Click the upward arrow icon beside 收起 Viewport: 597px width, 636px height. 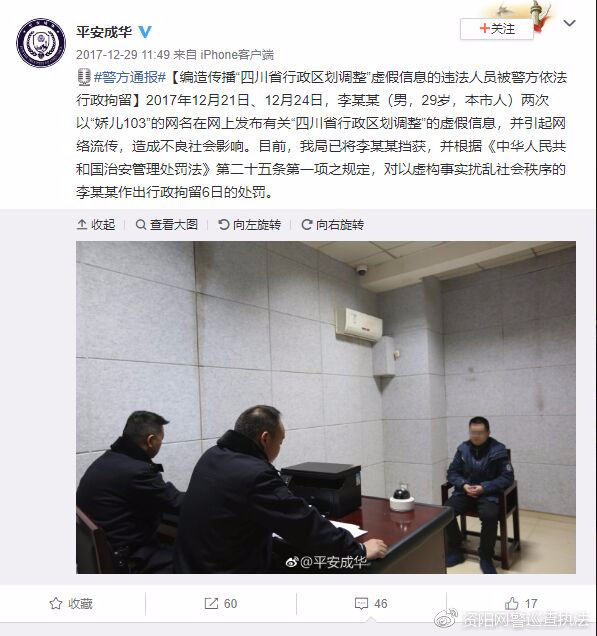pos(82,224)
